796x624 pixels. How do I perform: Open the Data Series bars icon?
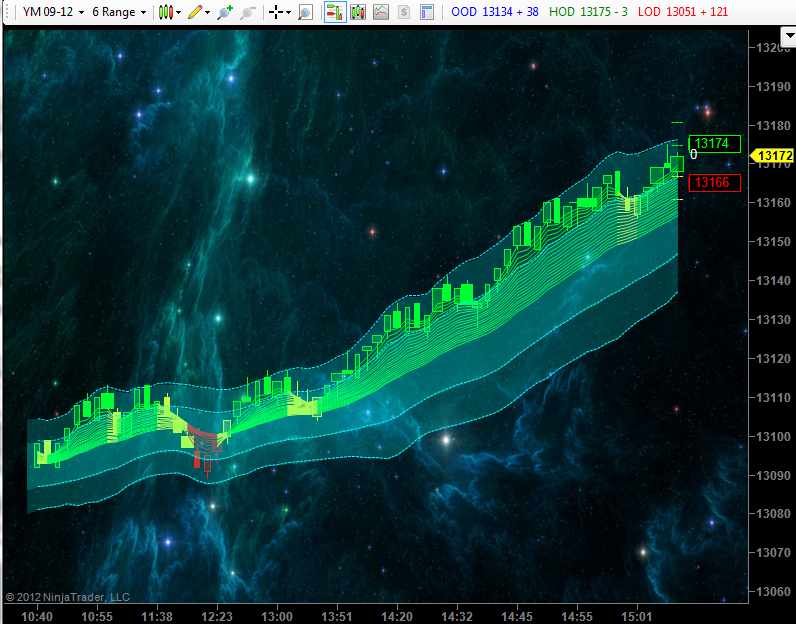coord(358,12)
